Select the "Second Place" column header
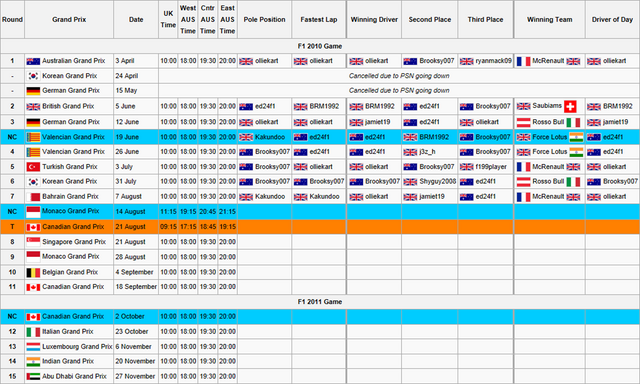Screen dimensions: 640x384 click(430, 20)
